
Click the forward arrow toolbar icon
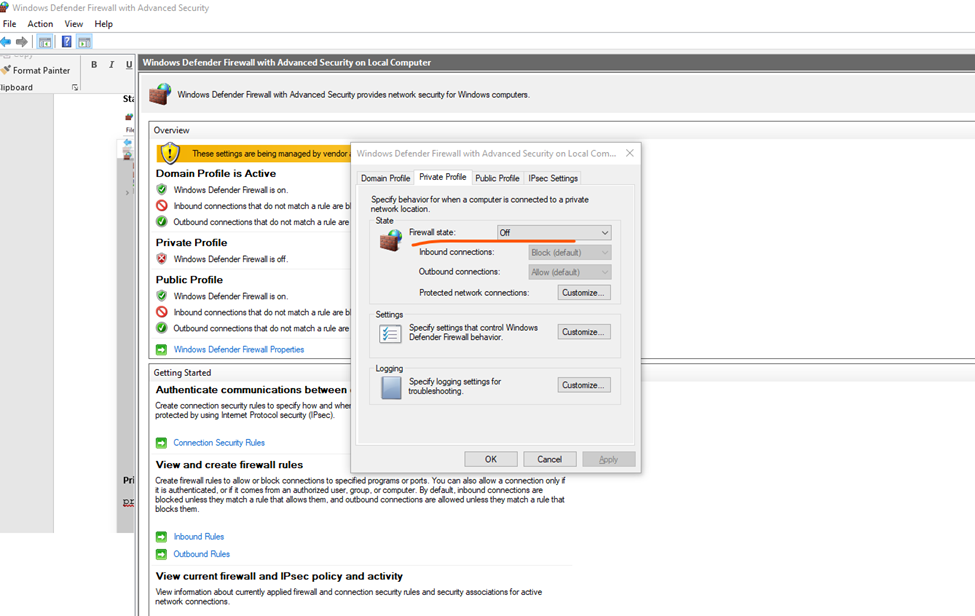coord(22,42)
